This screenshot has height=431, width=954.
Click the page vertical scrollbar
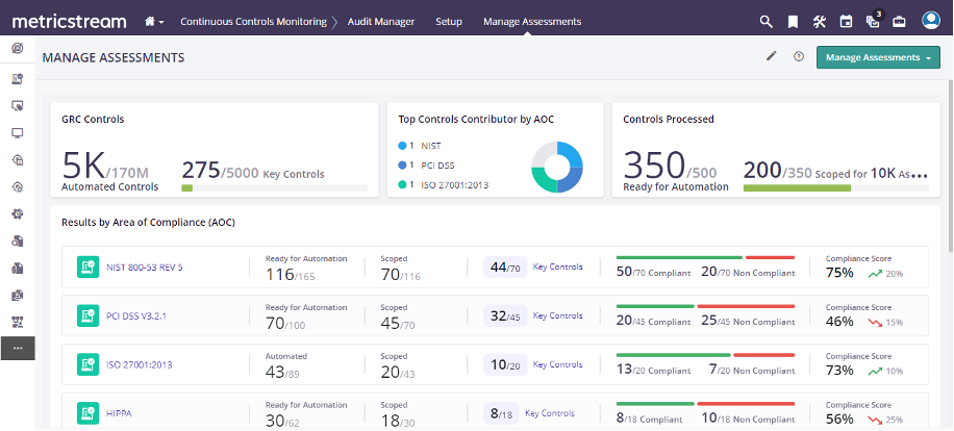[x=950, y=164]
